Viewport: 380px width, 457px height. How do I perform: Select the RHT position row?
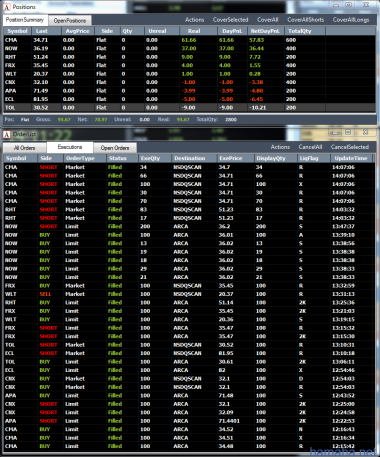189,57
